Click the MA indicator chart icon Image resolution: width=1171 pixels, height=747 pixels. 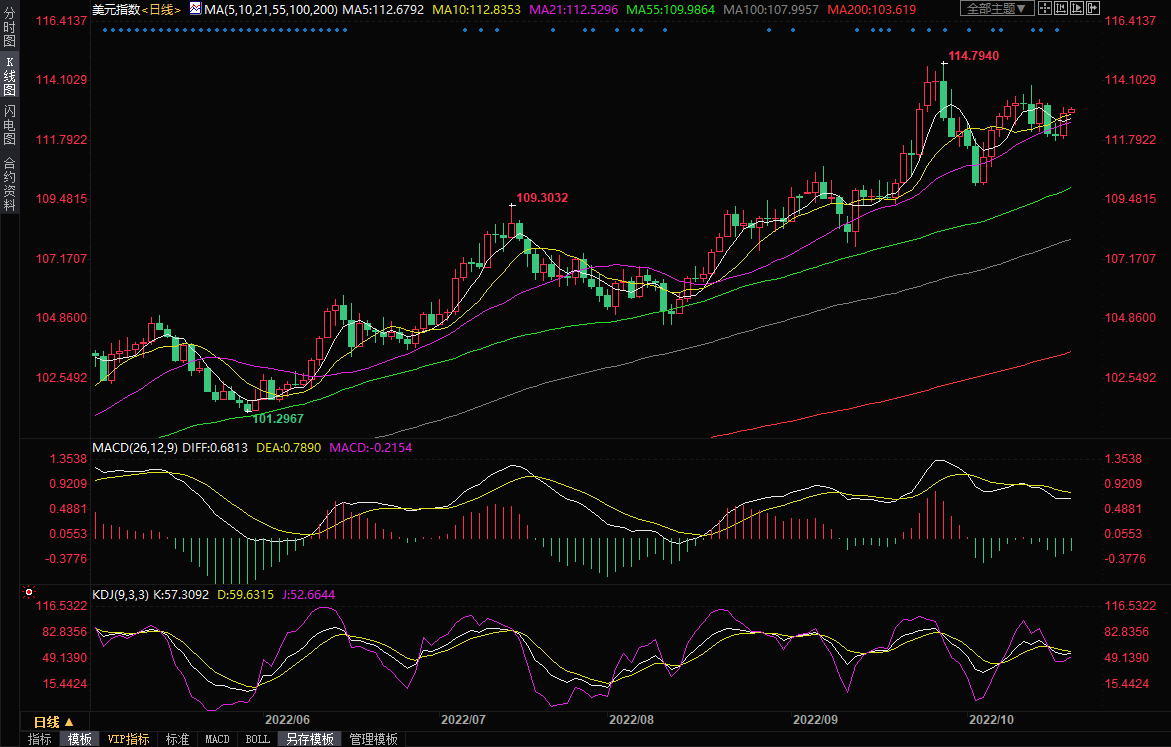[x=194, y=9]
